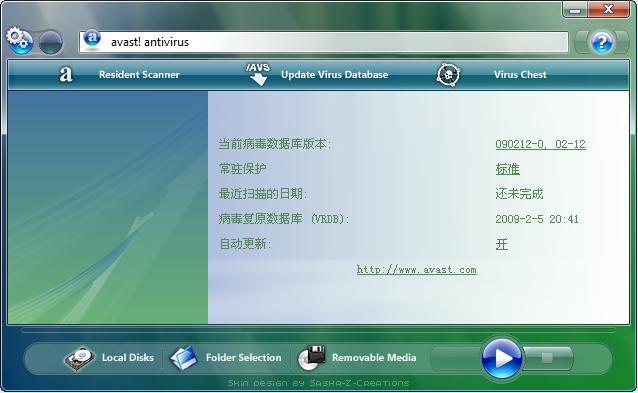The image size is (638, 393).
Task: Choose the Removable Media floppy icon
Action: 312,358
